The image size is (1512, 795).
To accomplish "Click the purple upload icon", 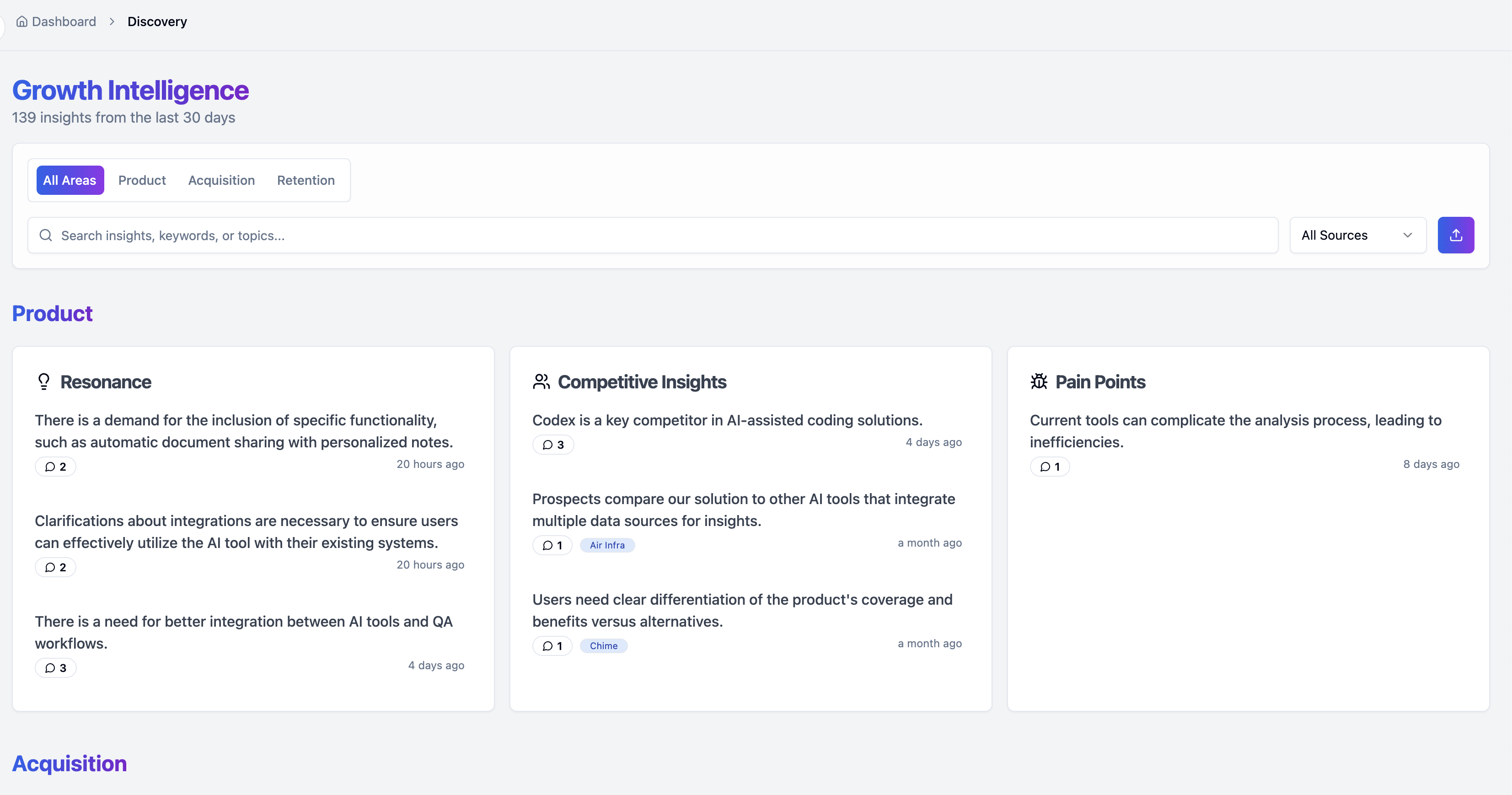I will [1456, 235].
